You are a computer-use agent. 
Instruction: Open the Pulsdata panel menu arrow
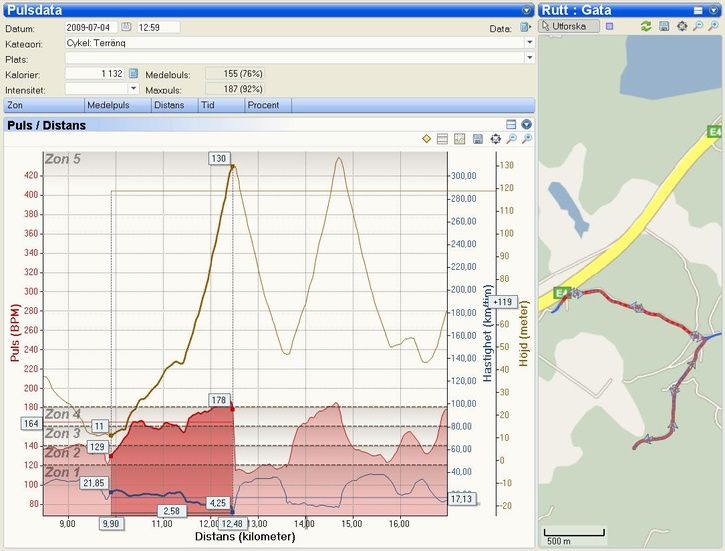527,10
